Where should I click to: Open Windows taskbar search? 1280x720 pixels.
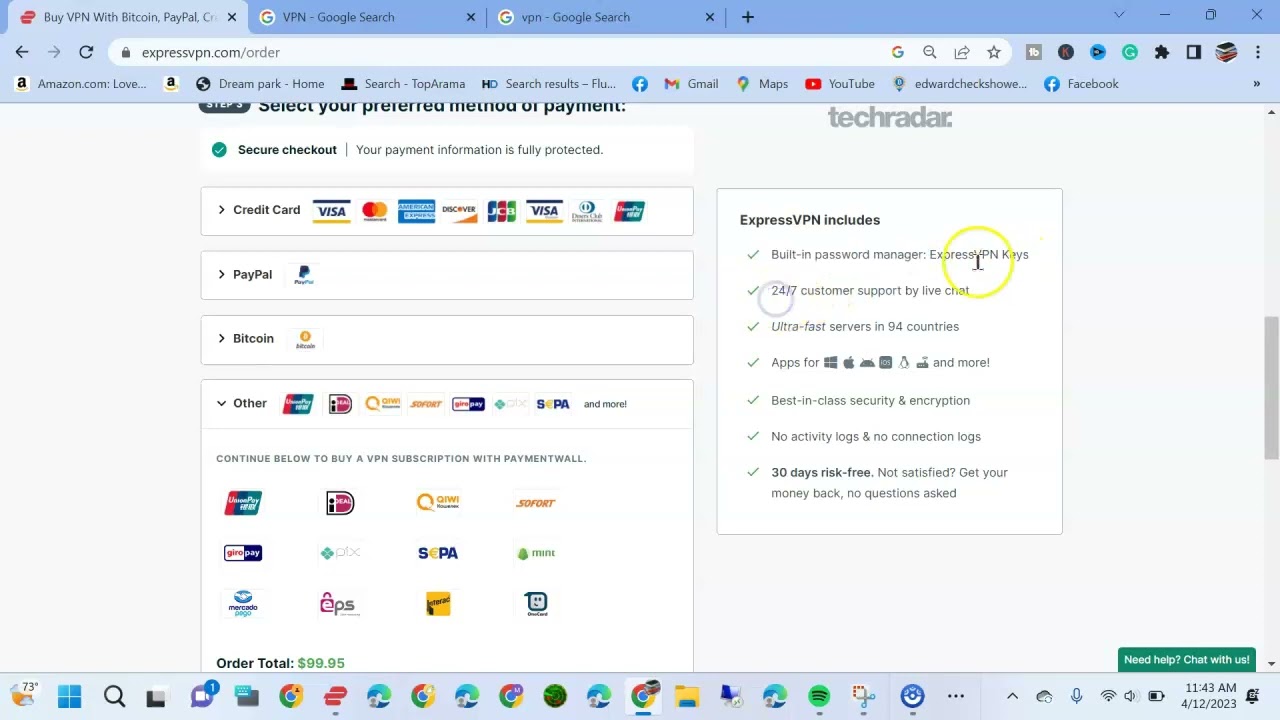coord(114,696)
